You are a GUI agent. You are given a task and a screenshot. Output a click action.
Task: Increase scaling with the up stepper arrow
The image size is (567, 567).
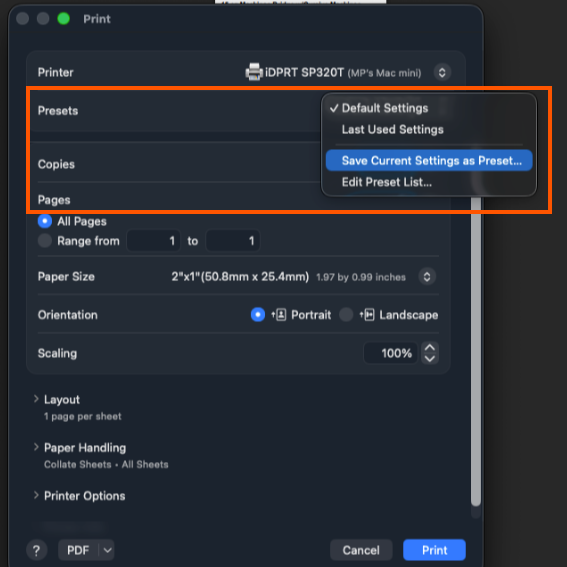430,348
